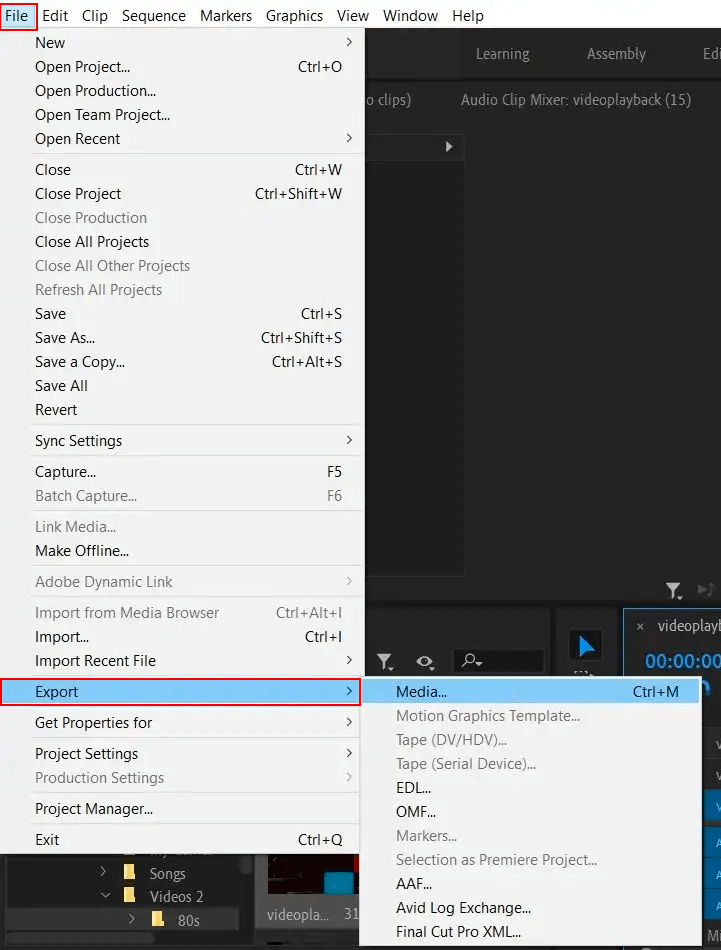The image size is (721, 950).
Task: Select the blue Selection arrow tool
Action: [x=586, y=646]
